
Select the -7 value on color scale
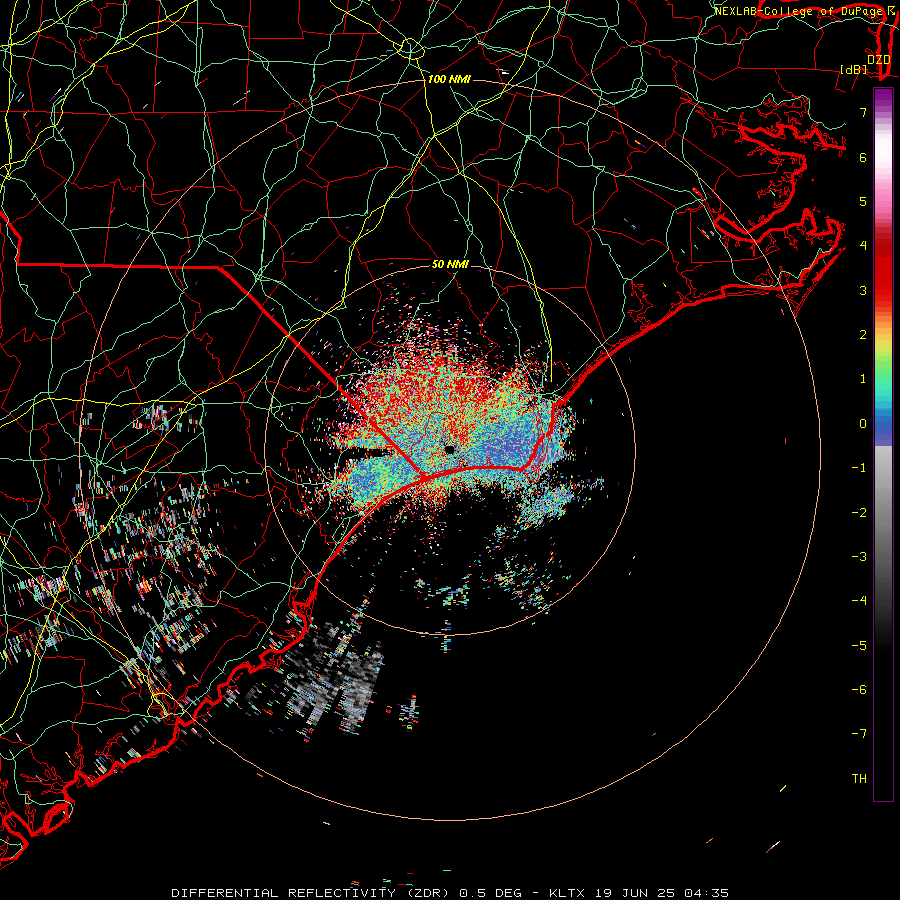point(859,734)
